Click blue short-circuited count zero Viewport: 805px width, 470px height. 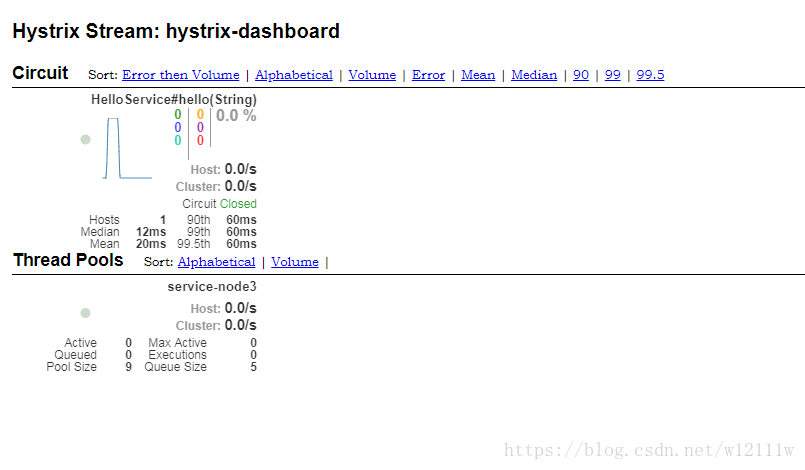(178, 127)
